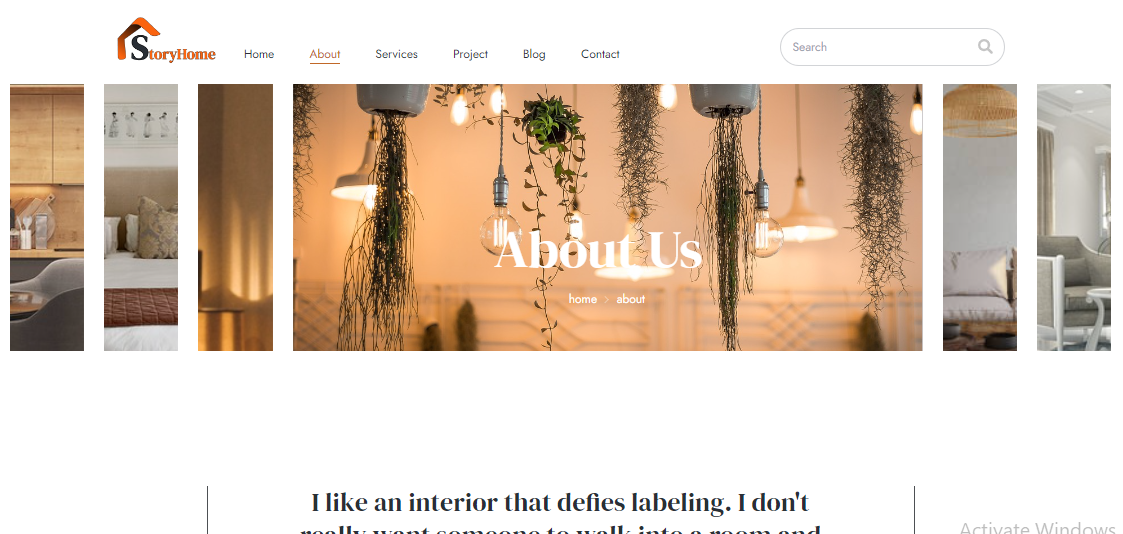The image size is (1123, 534).
Task: Click the 'about' breadcrumb link
Action: click(x=630, y=299)
